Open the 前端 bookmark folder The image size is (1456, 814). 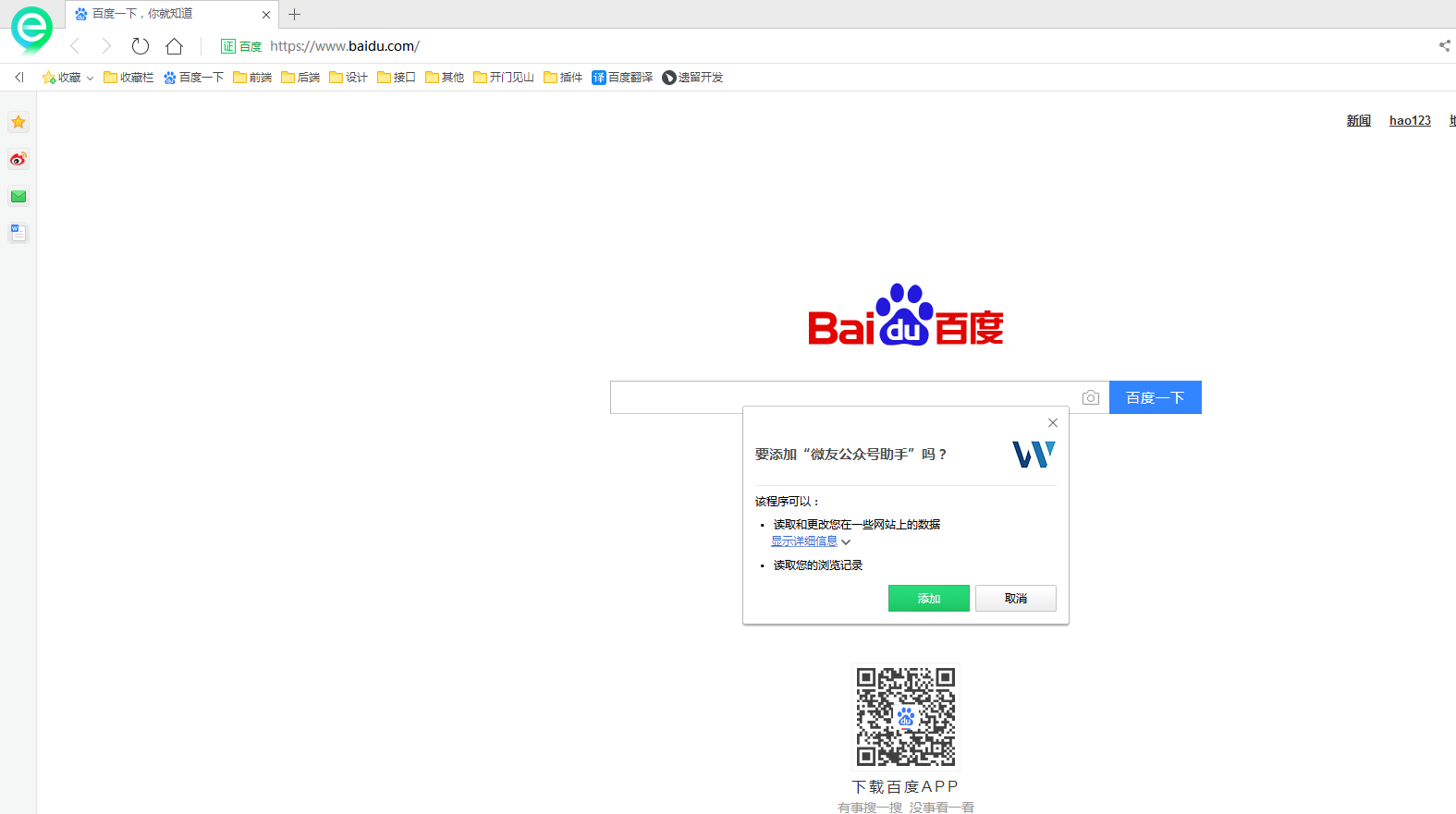tap(252, 78)
